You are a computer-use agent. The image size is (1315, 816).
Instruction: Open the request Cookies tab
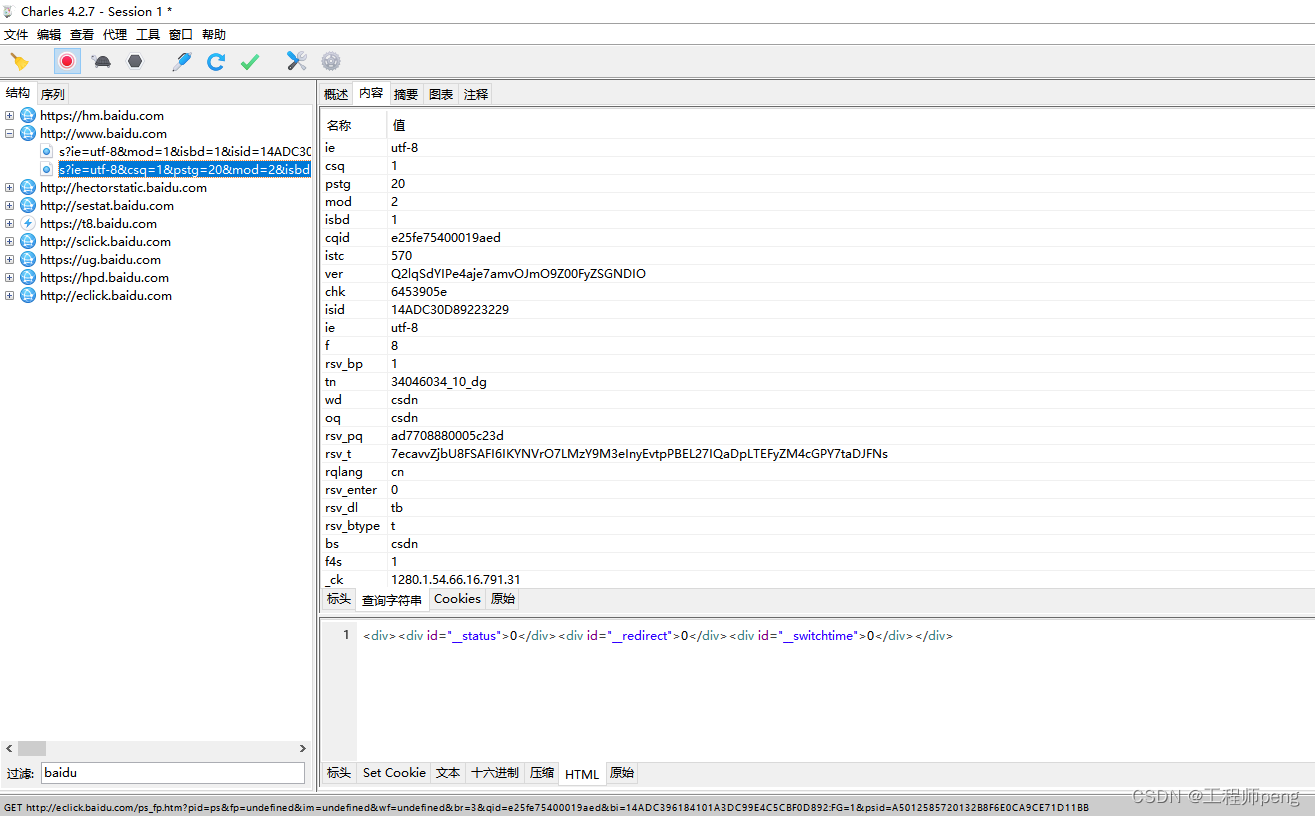(457, 600)
